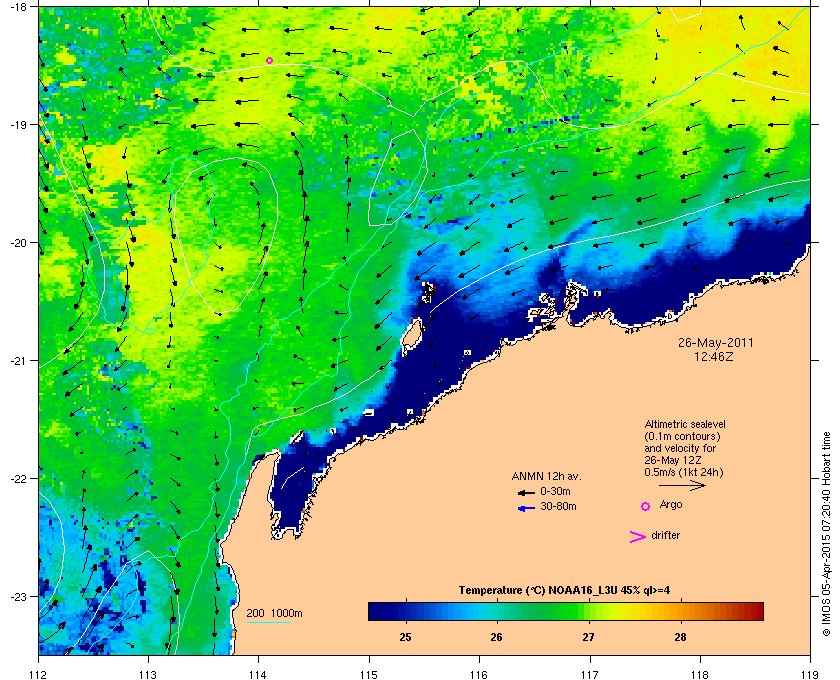This screenshot has height=680, width=840.
Task: Click the magenta drifter legend symbol
Action: click(x=638, y=537)
